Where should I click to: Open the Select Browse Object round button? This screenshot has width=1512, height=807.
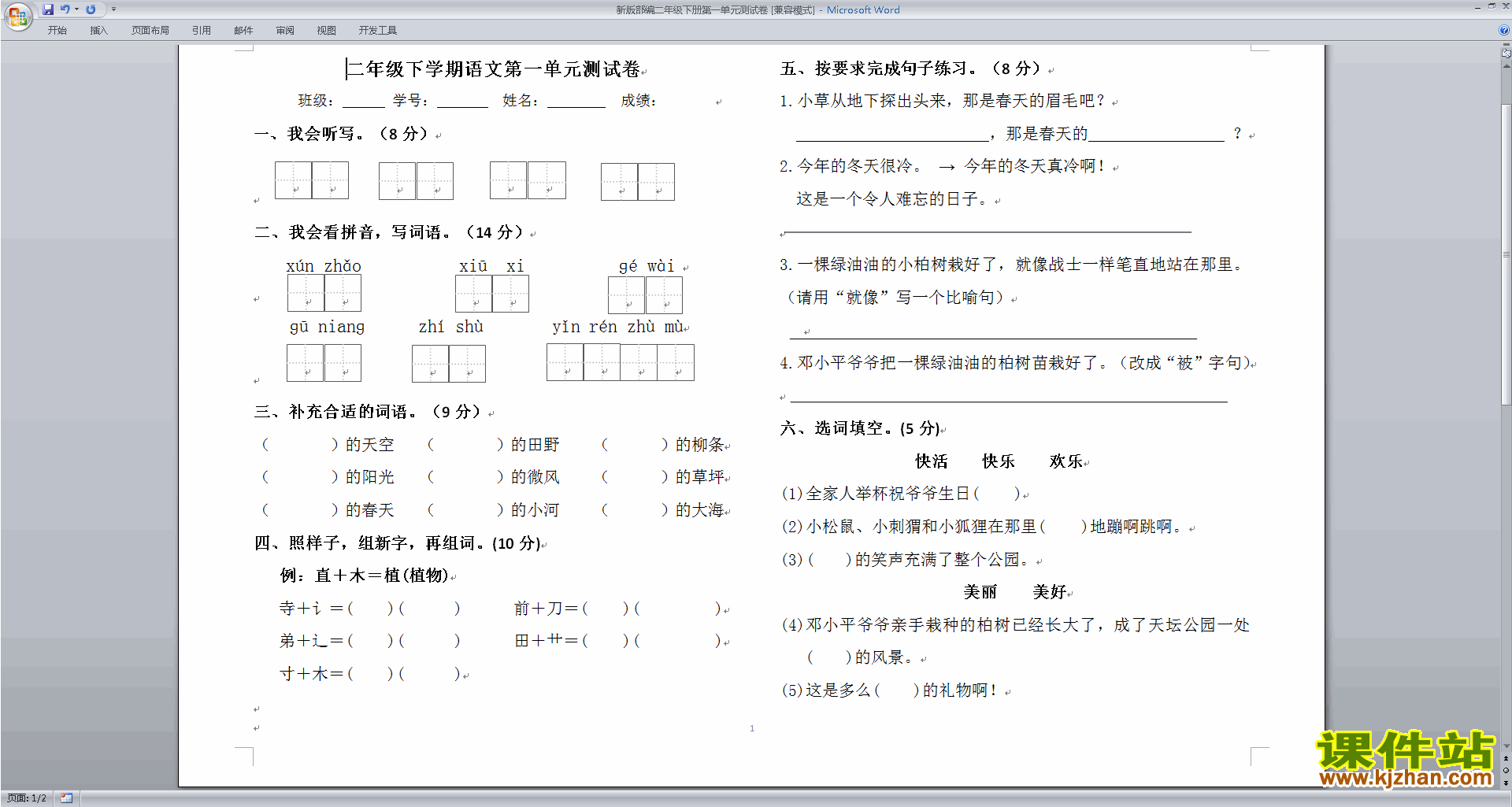pos(1506,770)
